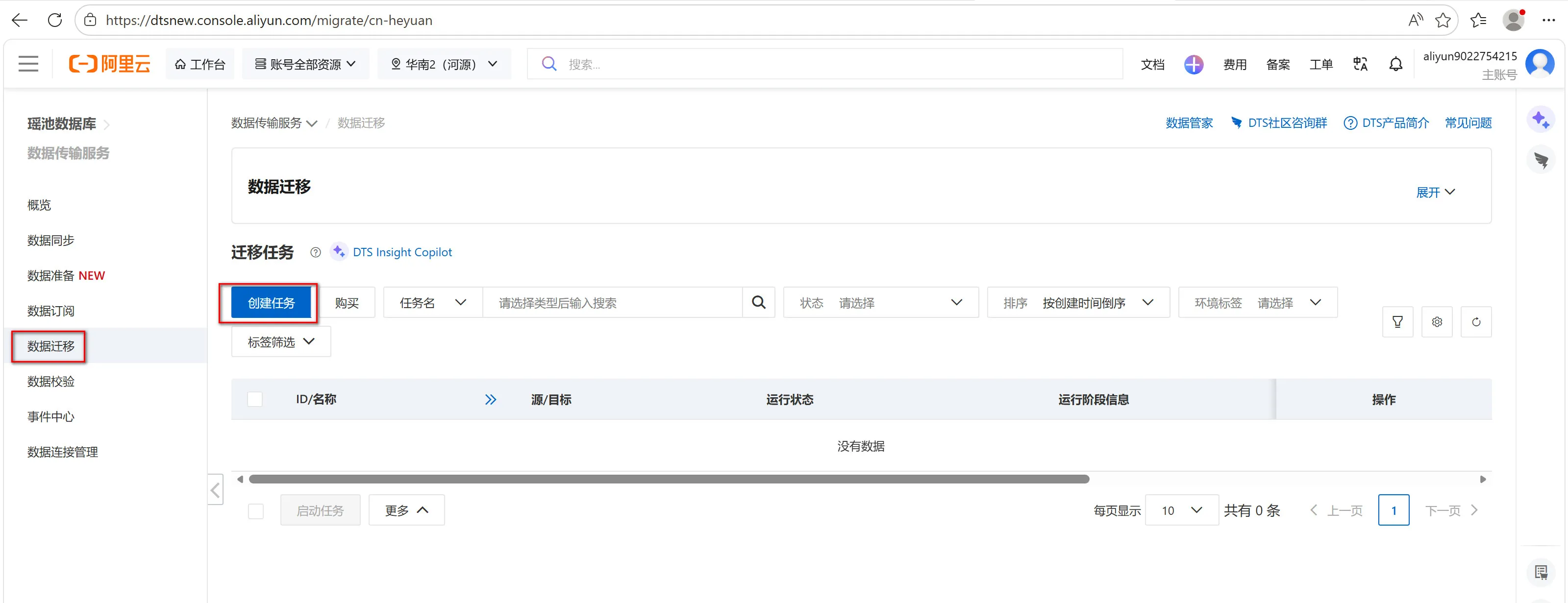Expand the 展开 section toggle
This screenshot has width=1568, height=603.
pos(1435,193)
